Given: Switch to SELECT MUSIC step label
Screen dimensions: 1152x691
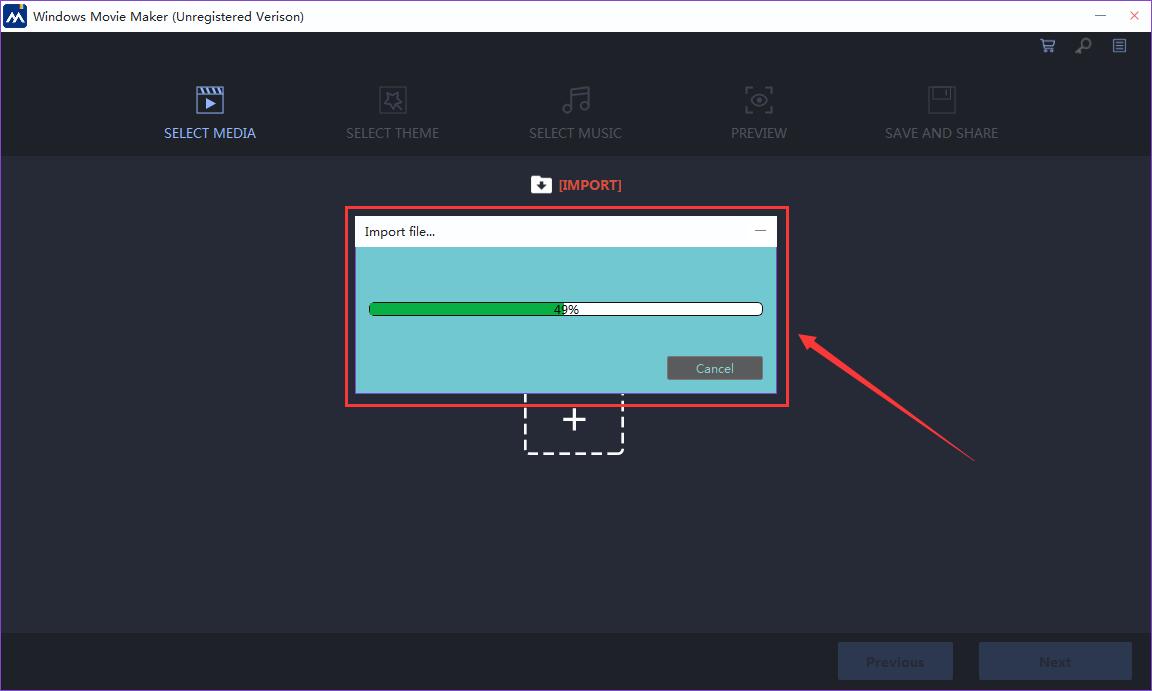Looking at the screenshot, I should (x=575, y=133).
